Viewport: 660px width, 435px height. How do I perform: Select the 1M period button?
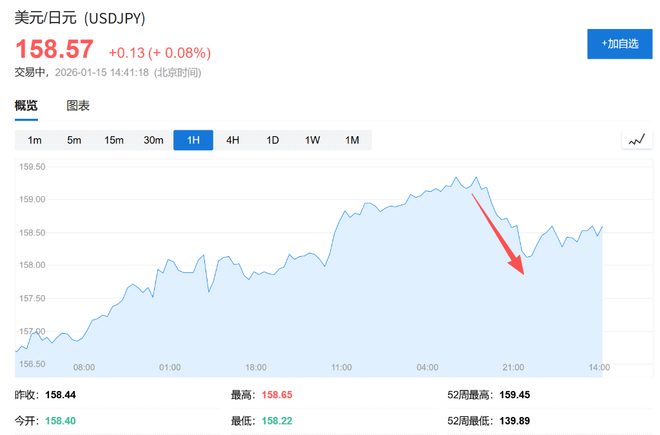[352, 140]
